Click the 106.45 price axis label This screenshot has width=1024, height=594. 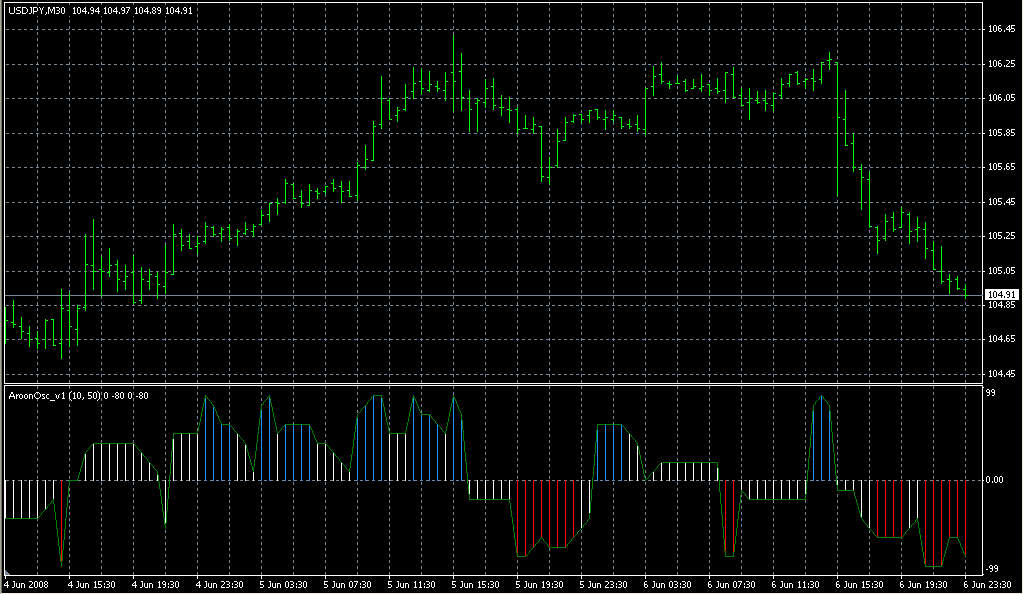tap(1001, 29)
